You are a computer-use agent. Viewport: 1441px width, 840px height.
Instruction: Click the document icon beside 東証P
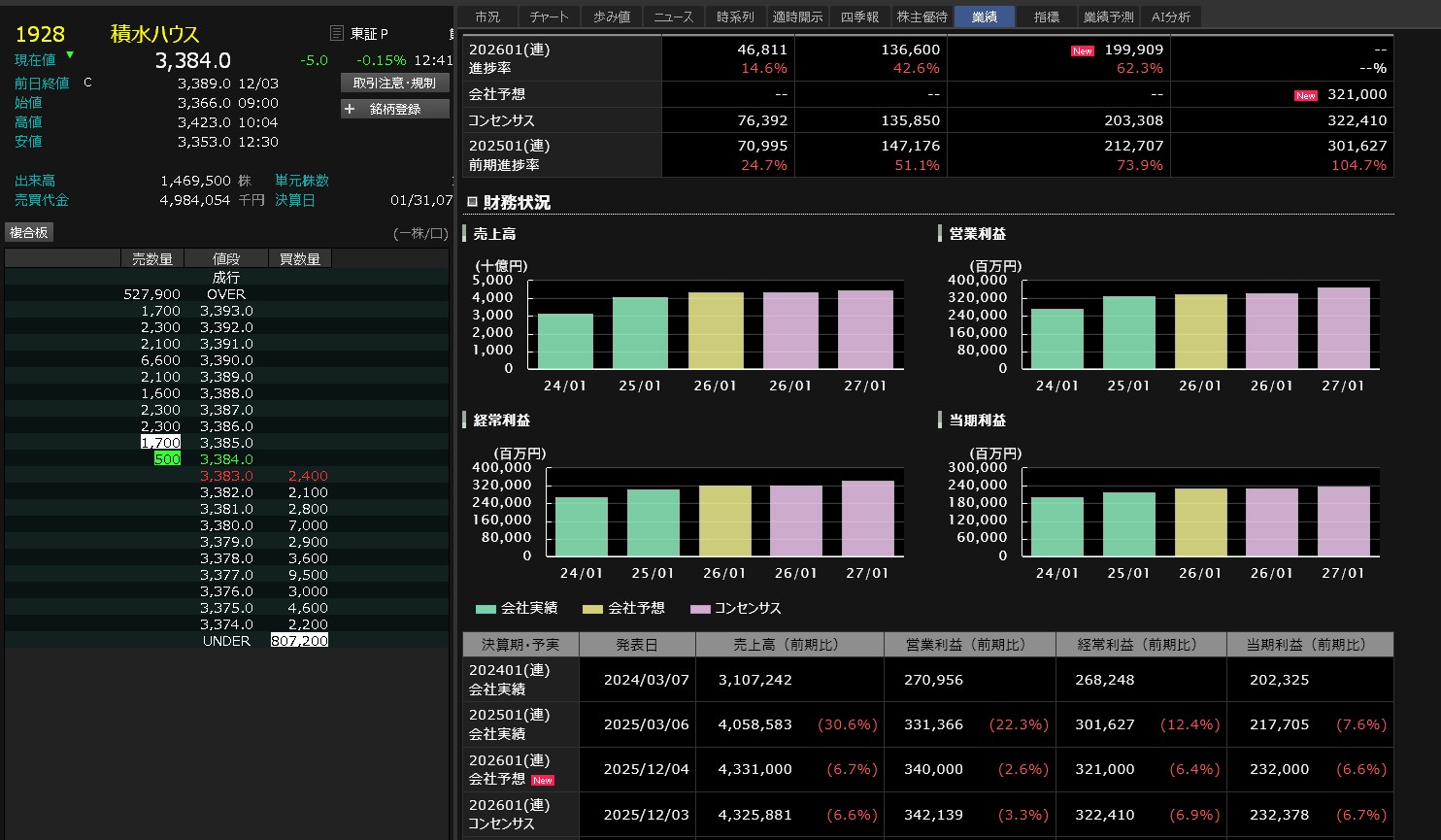[337, 34]
